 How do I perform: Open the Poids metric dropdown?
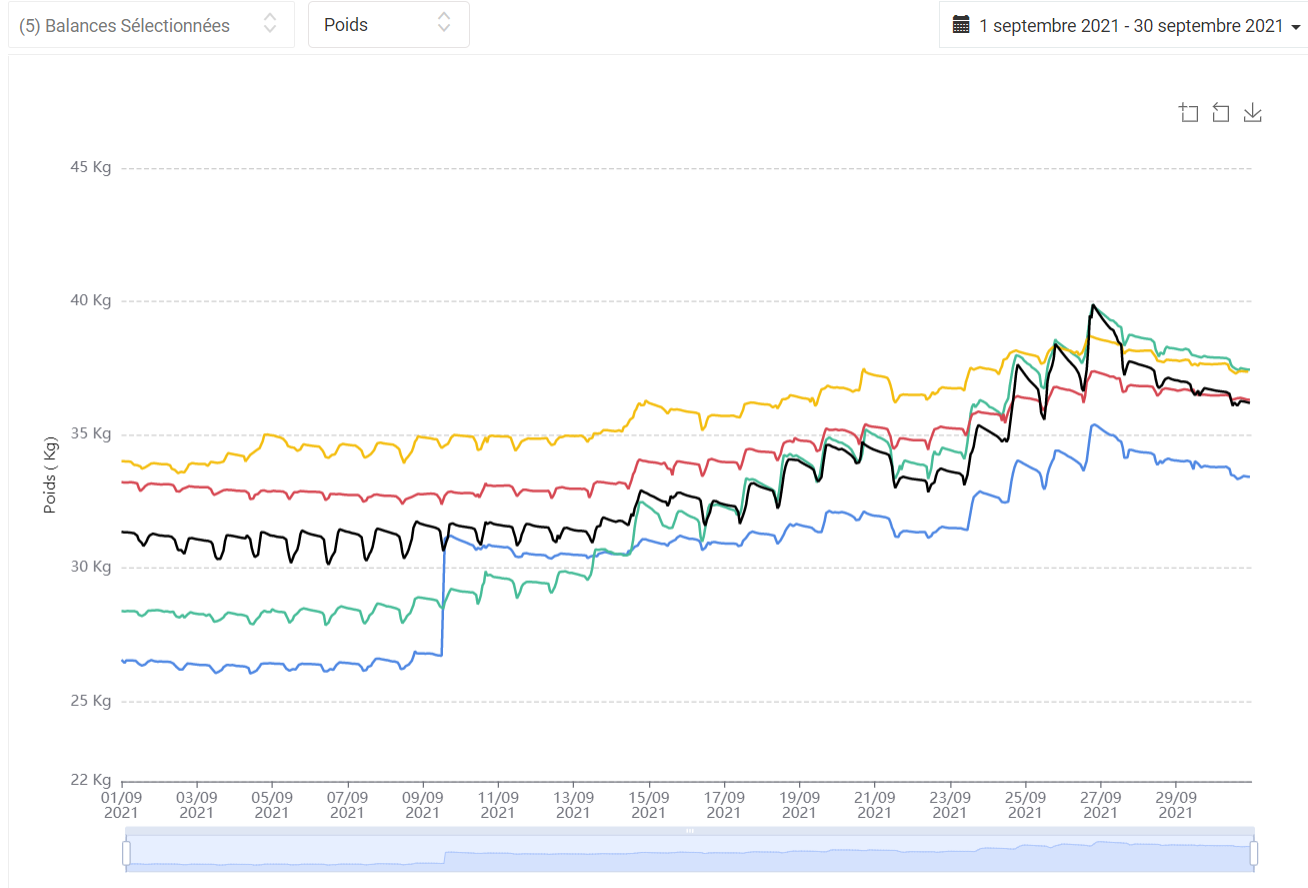coord(389,25)
